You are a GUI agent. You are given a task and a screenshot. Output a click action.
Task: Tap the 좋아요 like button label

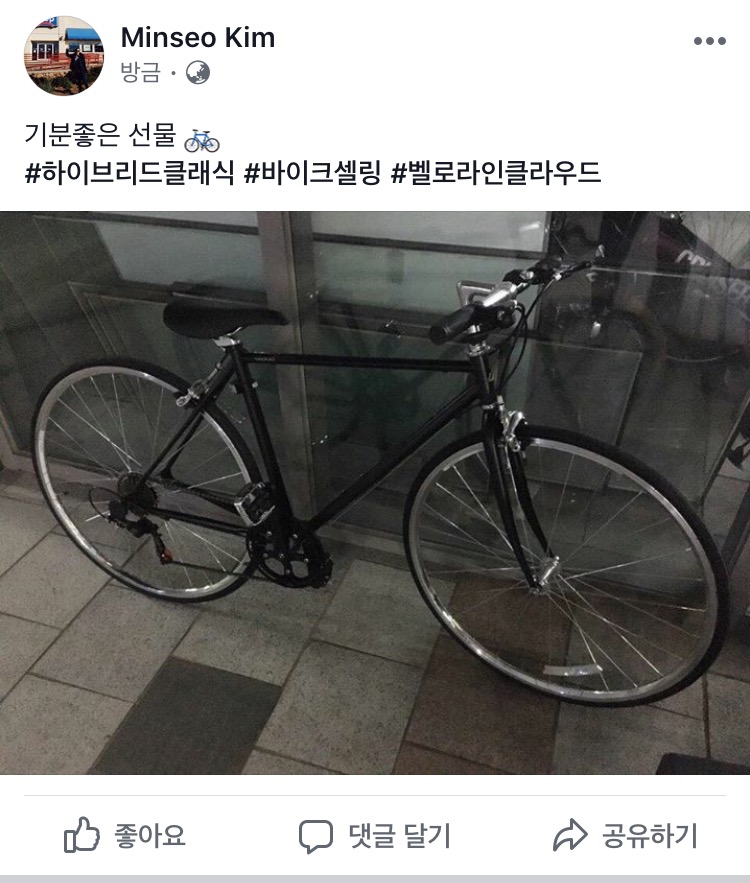pyautogui.click(x=150, y=835)
